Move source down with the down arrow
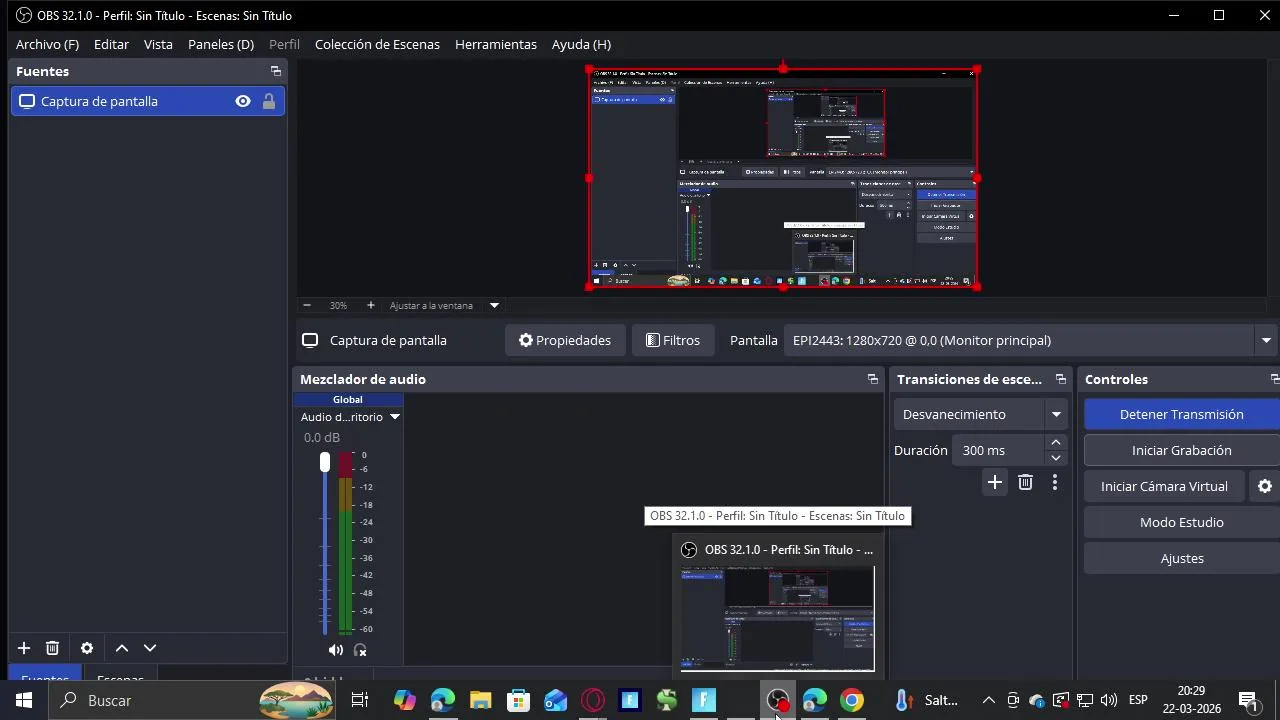 click(150, 648)
